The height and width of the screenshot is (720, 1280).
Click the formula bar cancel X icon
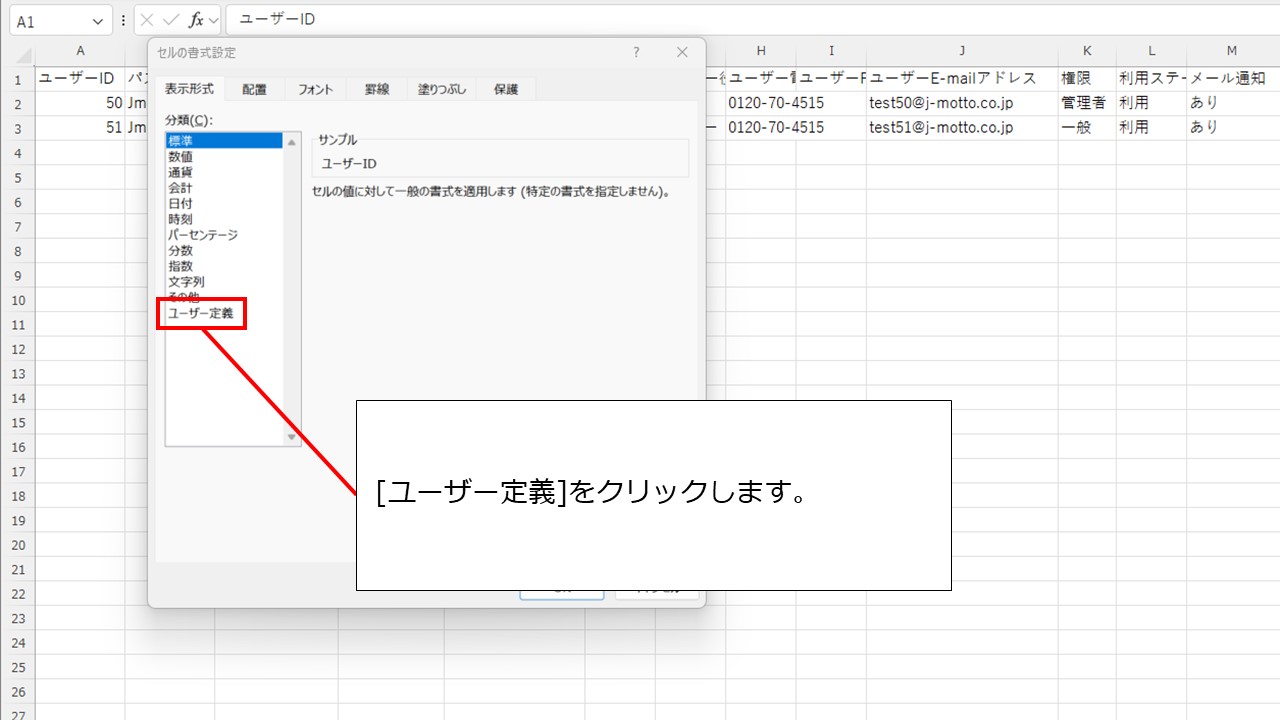pyautogui.click(x=147, y=20)
